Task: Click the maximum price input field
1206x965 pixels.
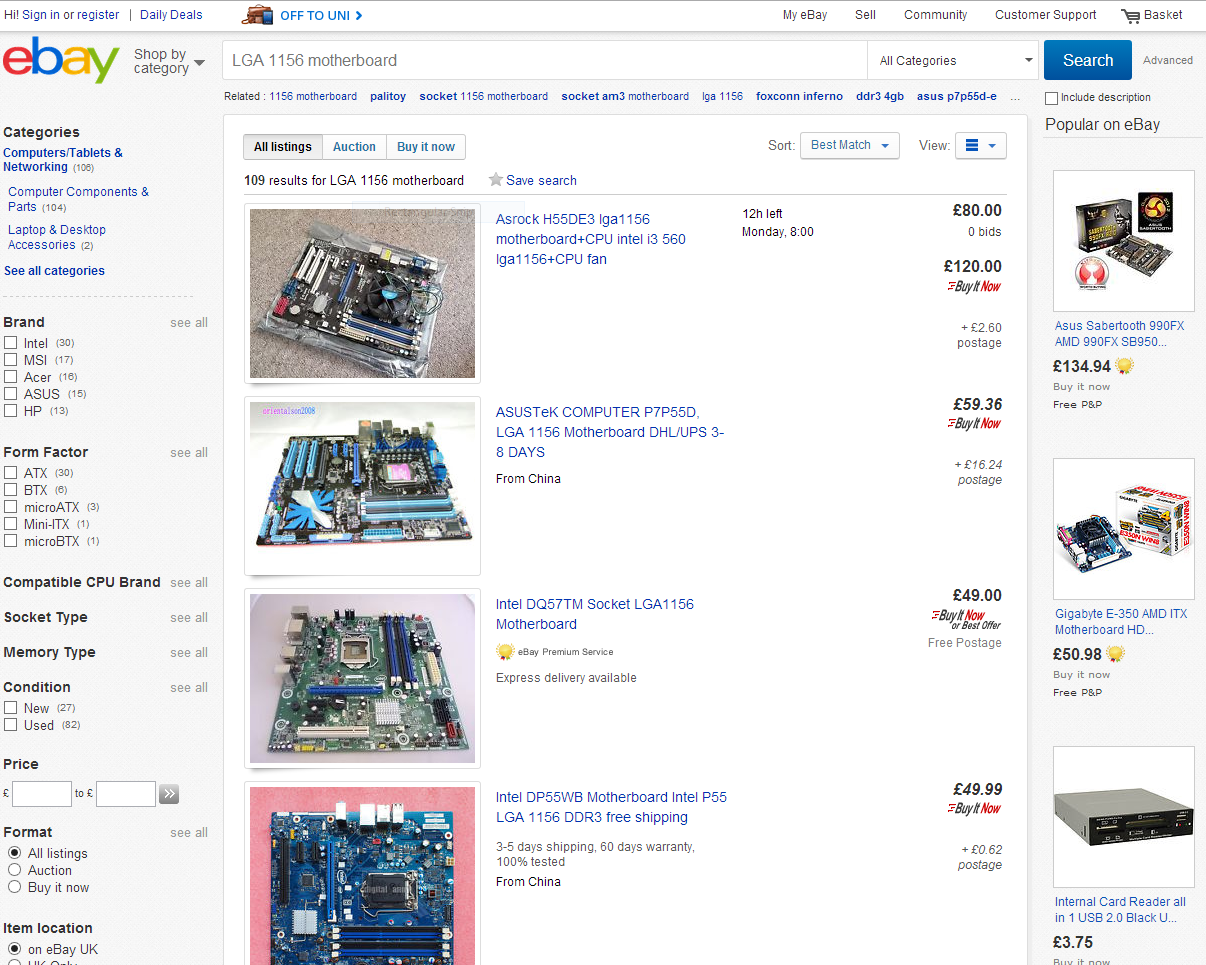Action: 126,794
